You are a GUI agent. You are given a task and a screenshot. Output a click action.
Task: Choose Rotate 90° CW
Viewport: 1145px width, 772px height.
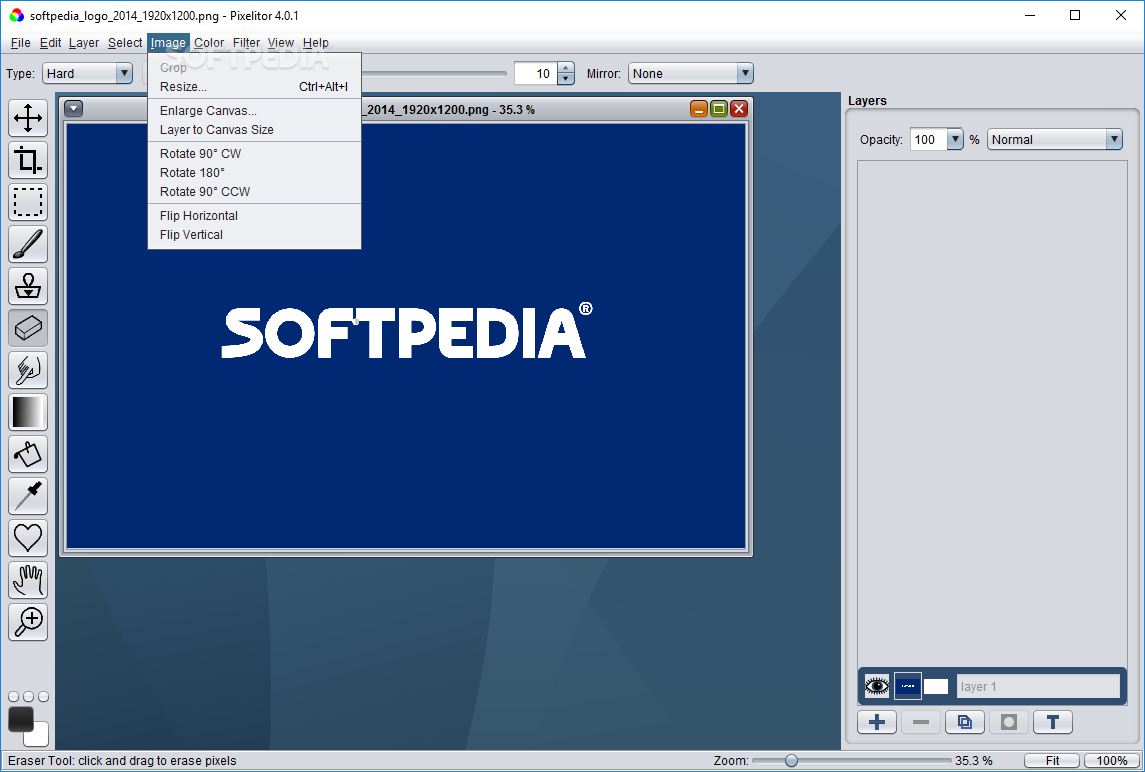point(254,153)
